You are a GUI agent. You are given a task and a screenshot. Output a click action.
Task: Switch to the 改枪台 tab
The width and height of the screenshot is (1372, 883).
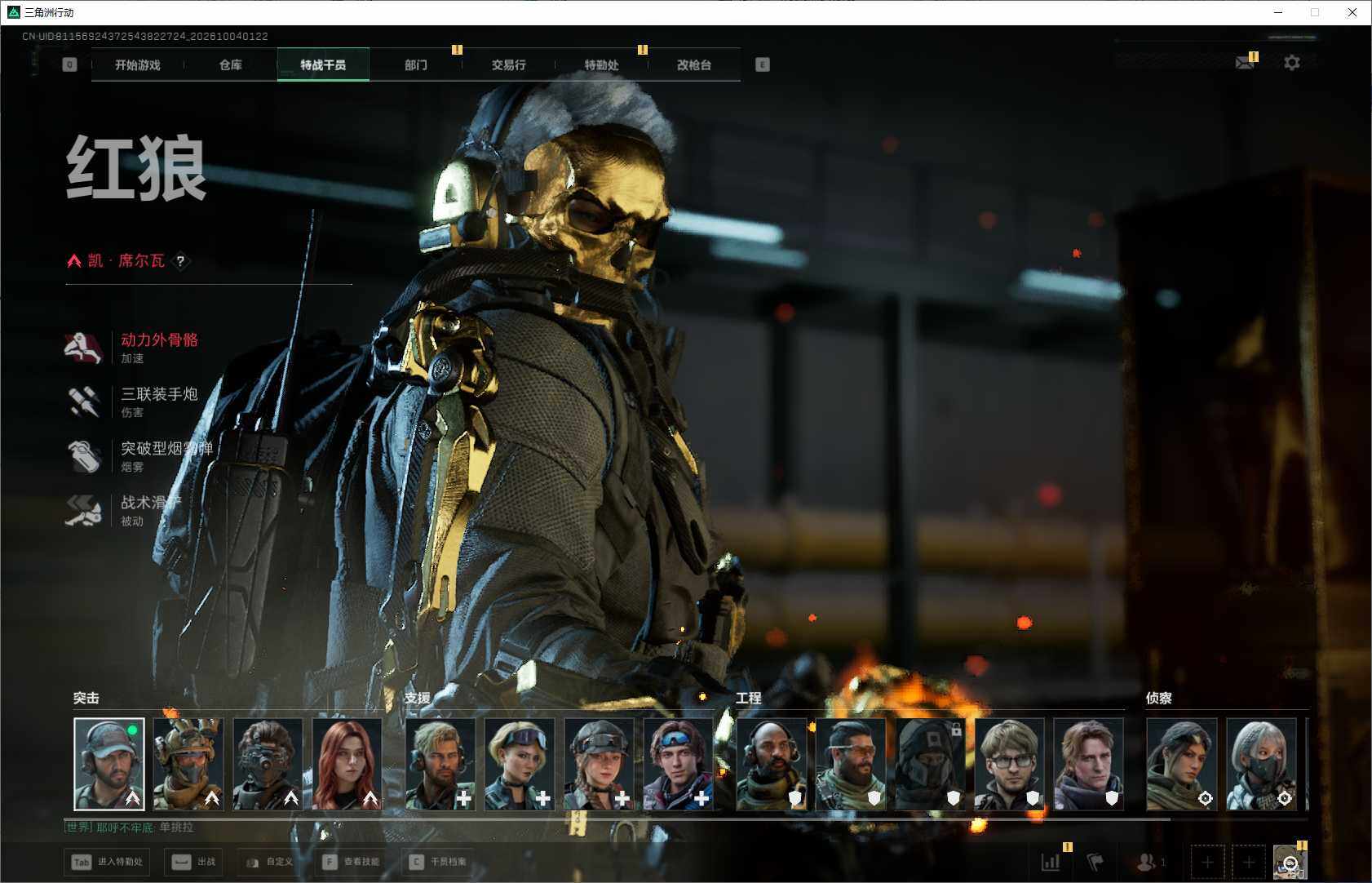694,64
